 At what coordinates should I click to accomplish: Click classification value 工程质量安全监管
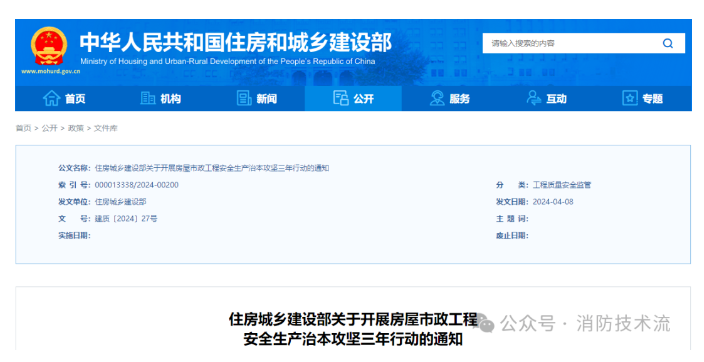tap(562, 185)
